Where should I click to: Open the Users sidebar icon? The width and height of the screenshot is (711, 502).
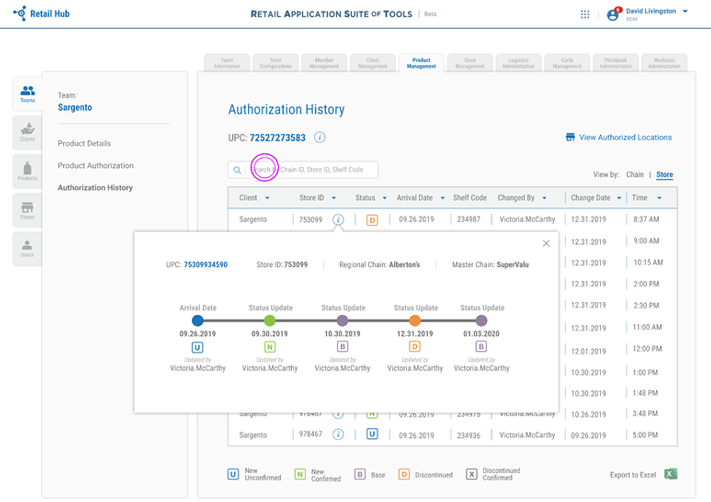[27, 249]
